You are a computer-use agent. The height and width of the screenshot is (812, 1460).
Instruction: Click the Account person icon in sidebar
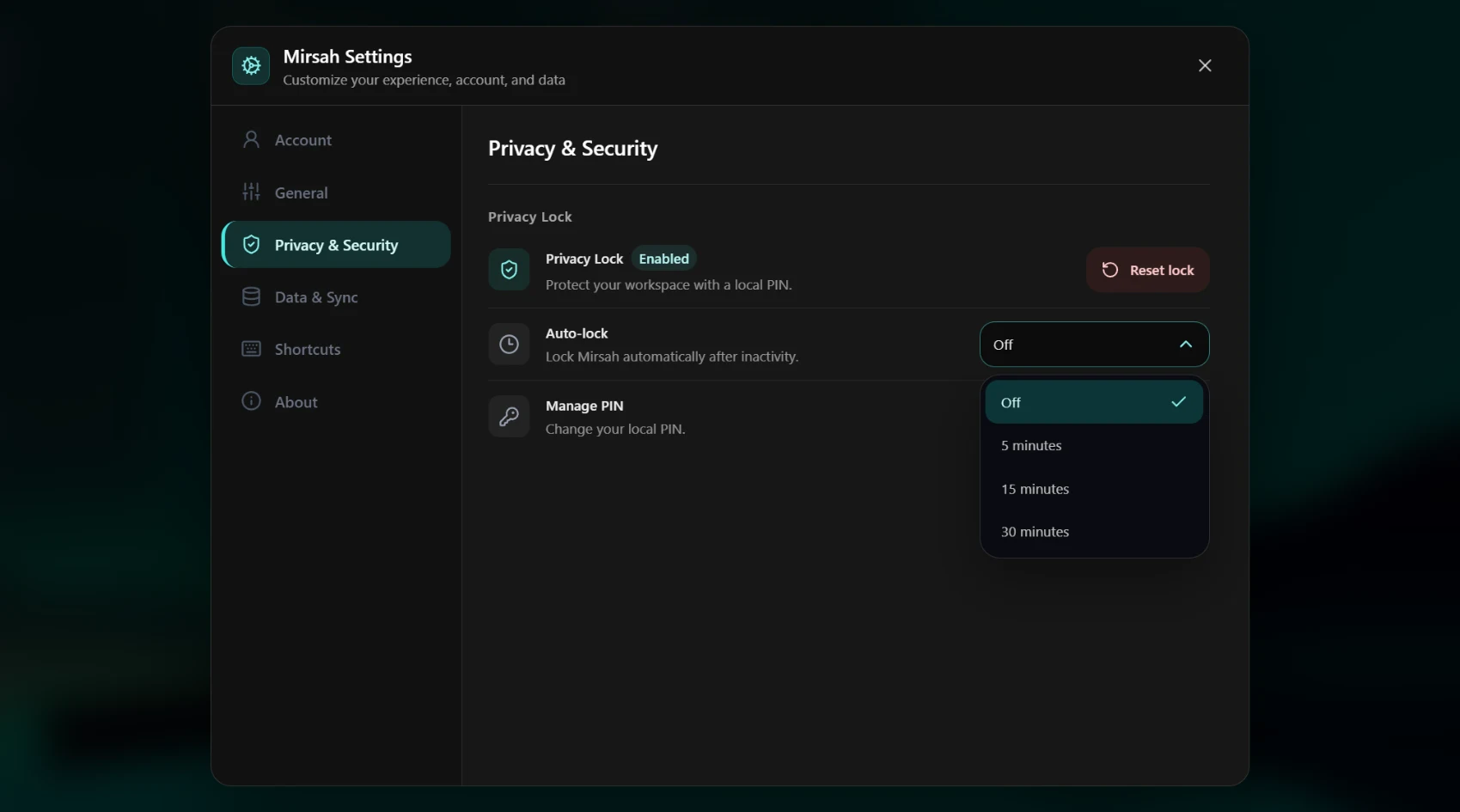pyautogui.click(x=251, y=139)
